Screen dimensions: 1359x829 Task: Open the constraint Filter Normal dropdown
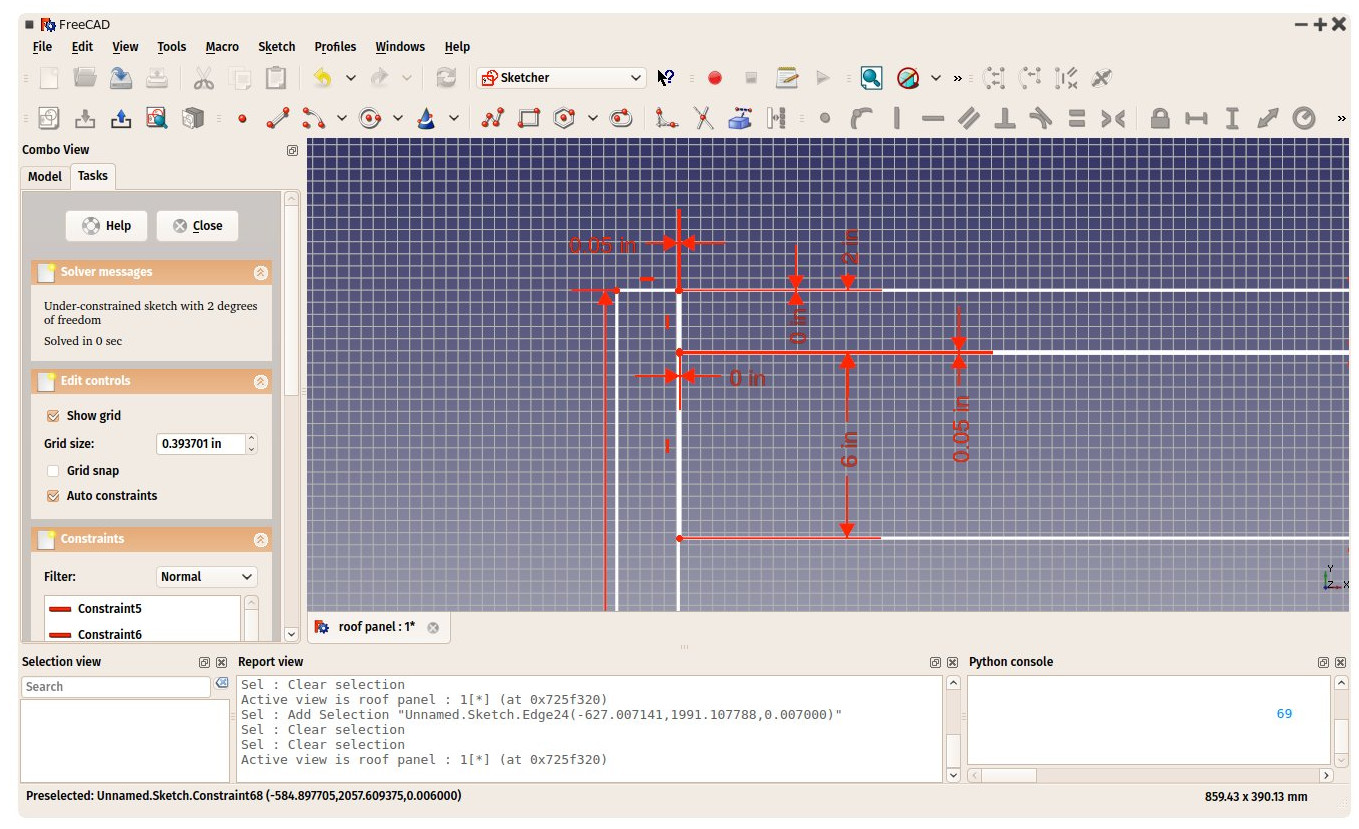click(208, 577)
